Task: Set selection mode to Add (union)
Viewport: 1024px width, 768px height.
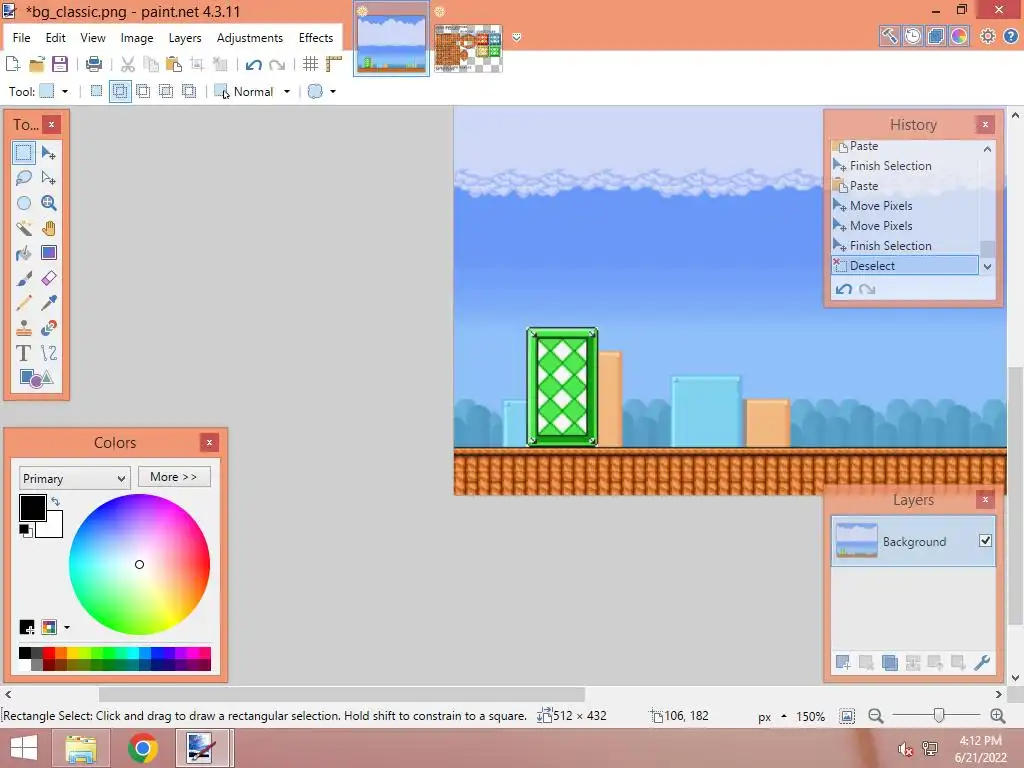Action: click(120, 91)
